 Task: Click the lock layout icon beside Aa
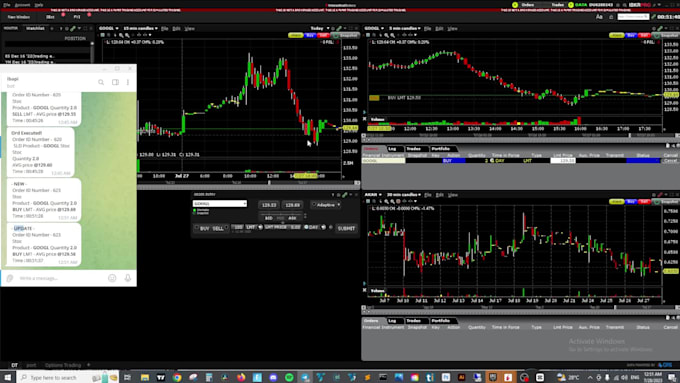click(x=611, y=17)
